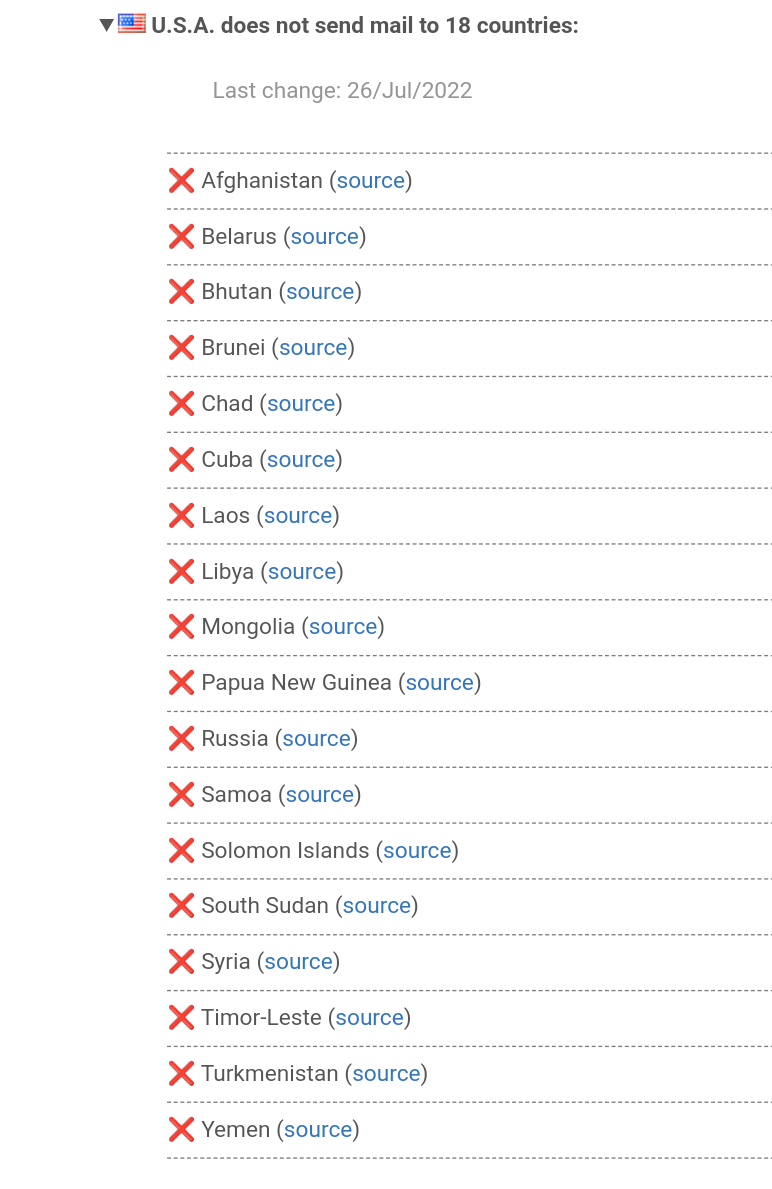
Task: Open the source link for Brunei
Action: (313, 348)
